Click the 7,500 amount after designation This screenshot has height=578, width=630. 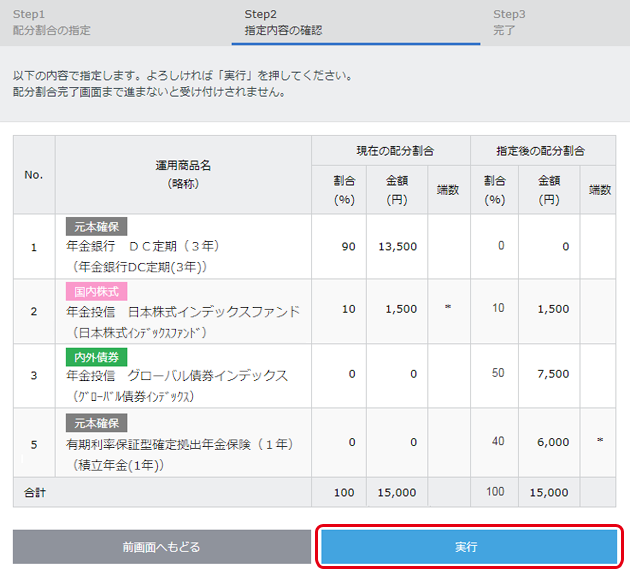pos(553,374)
